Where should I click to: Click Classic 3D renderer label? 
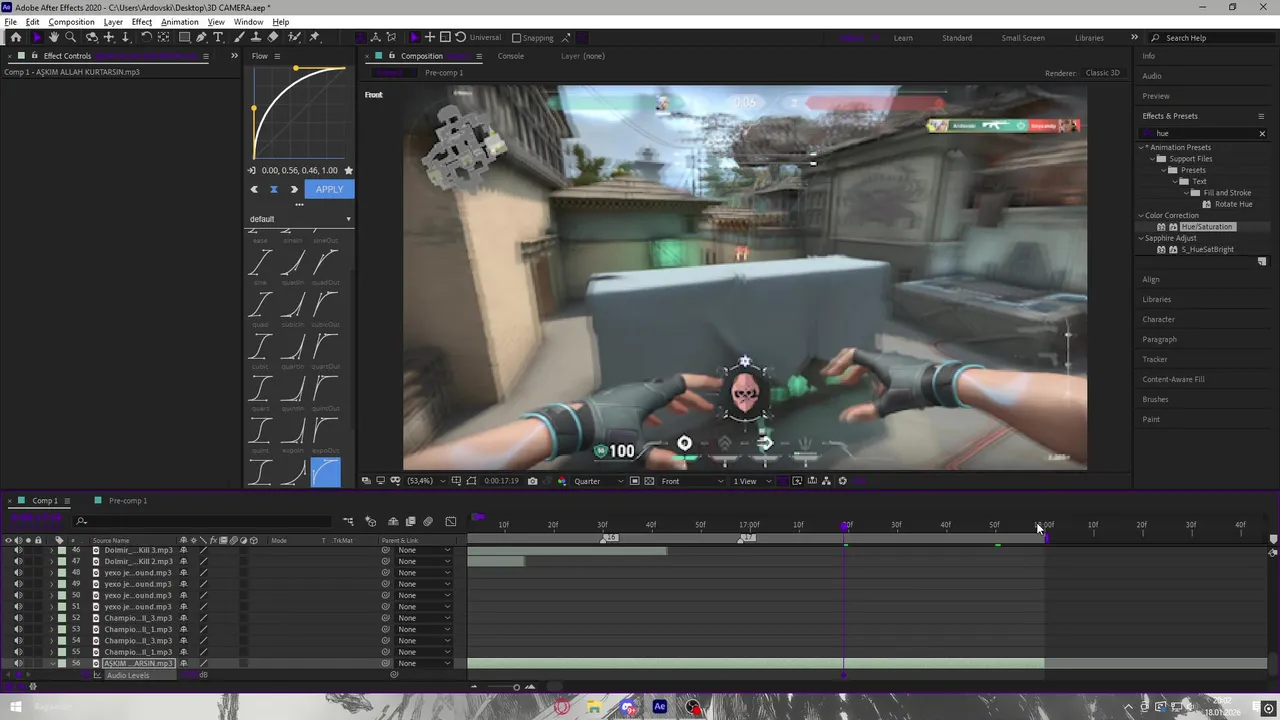click(1102, 73)
